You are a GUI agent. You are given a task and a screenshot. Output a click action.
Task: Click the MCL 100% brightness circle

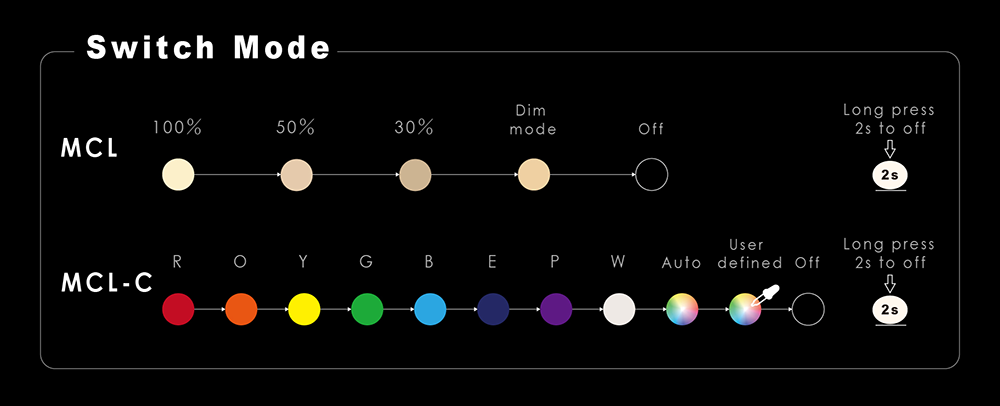coord(177,175)
